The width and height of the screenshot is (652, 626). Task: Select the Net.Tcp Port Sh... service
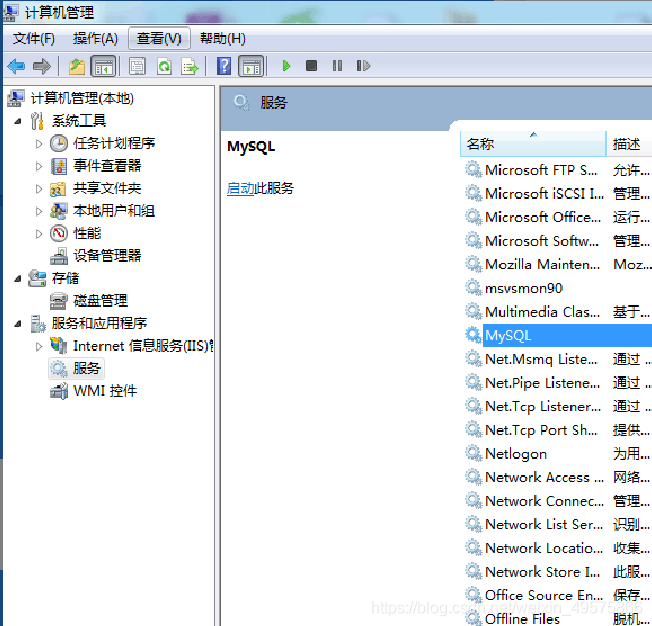541,430
